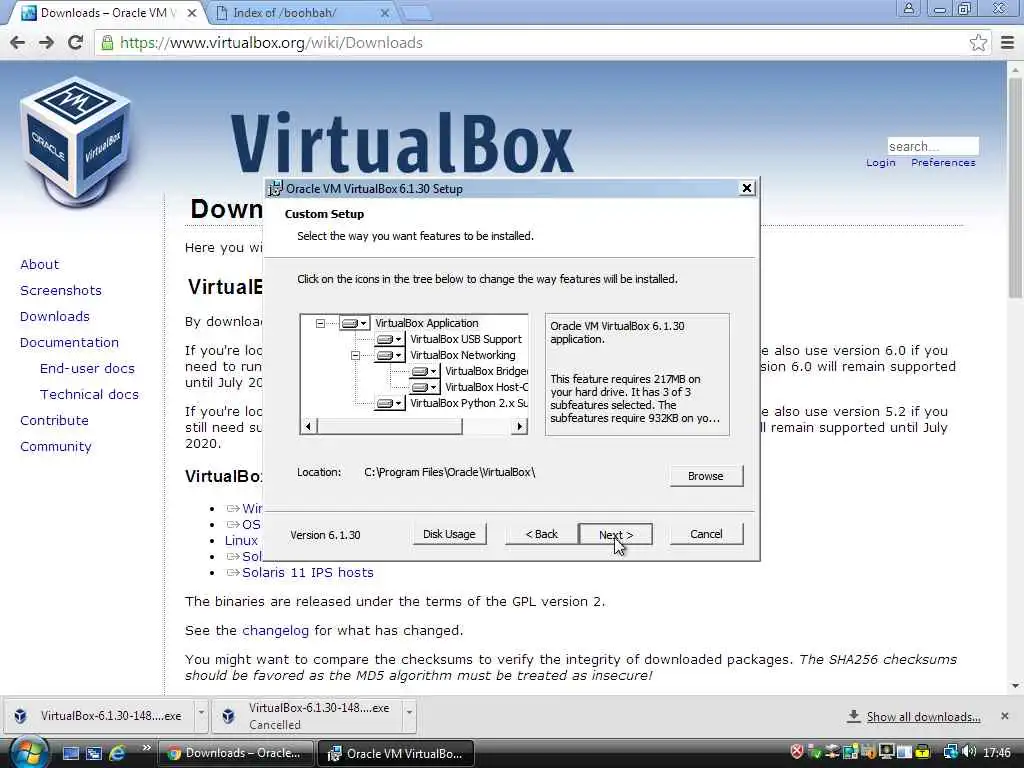Open VirtualBox Application feature icon dropdown
Screen dimensions: 1024x768
point(354,323)
